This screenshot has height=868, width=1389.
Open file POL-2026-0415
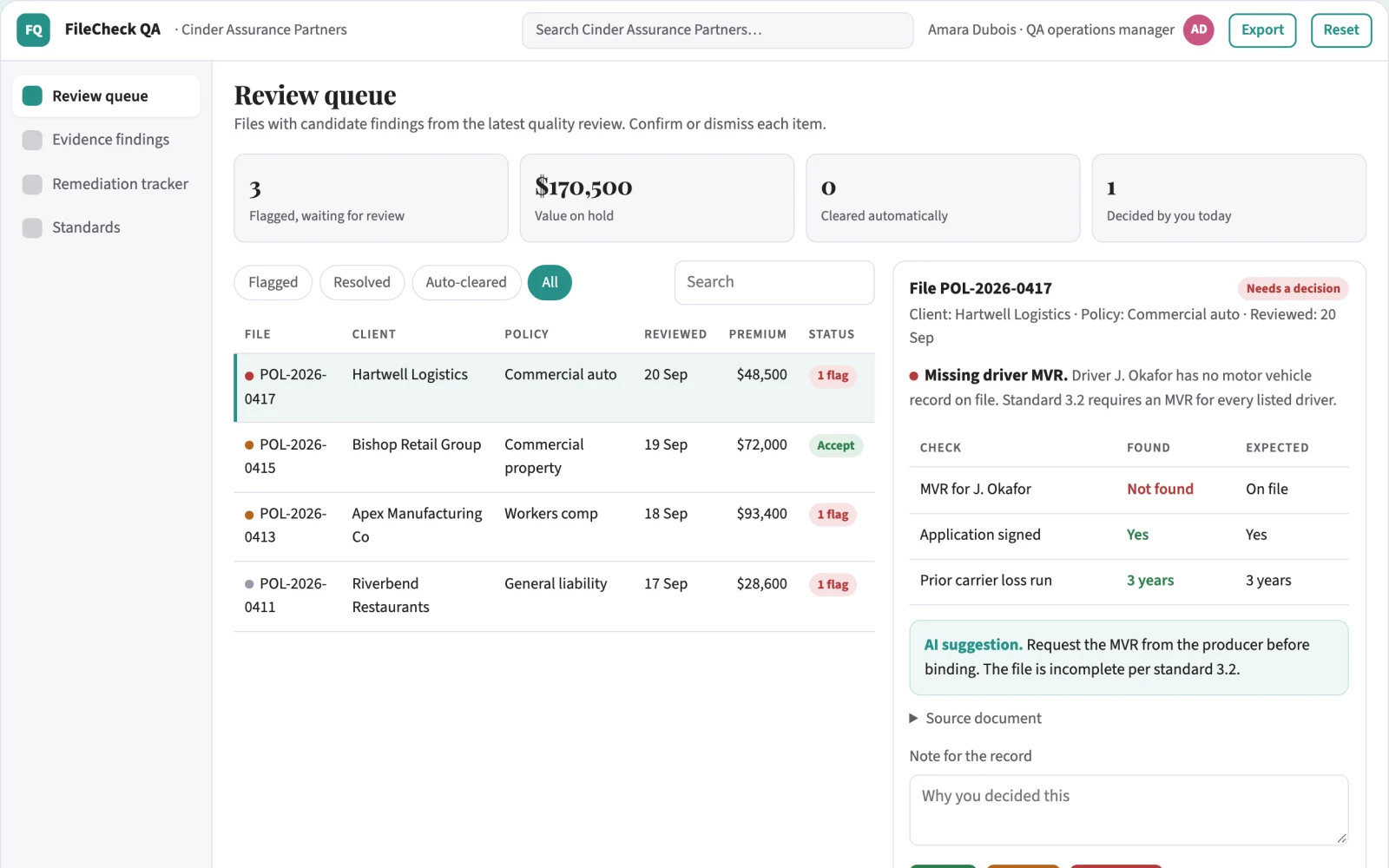point(555,457)
